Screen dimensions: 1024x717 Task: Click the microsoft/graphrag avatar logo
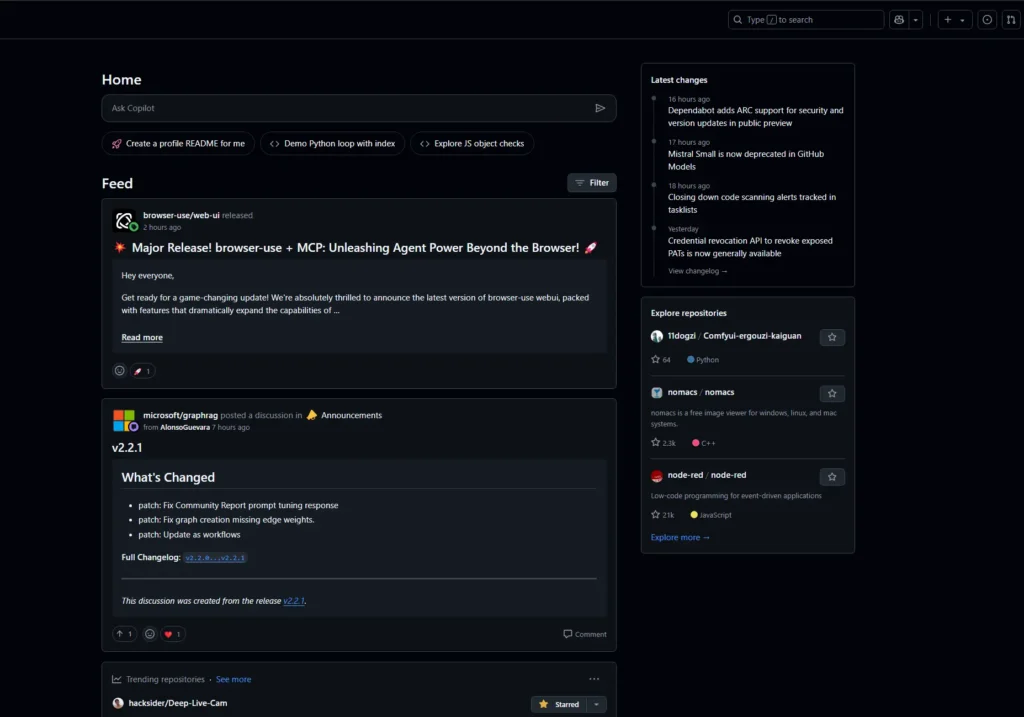click(124, 421)
